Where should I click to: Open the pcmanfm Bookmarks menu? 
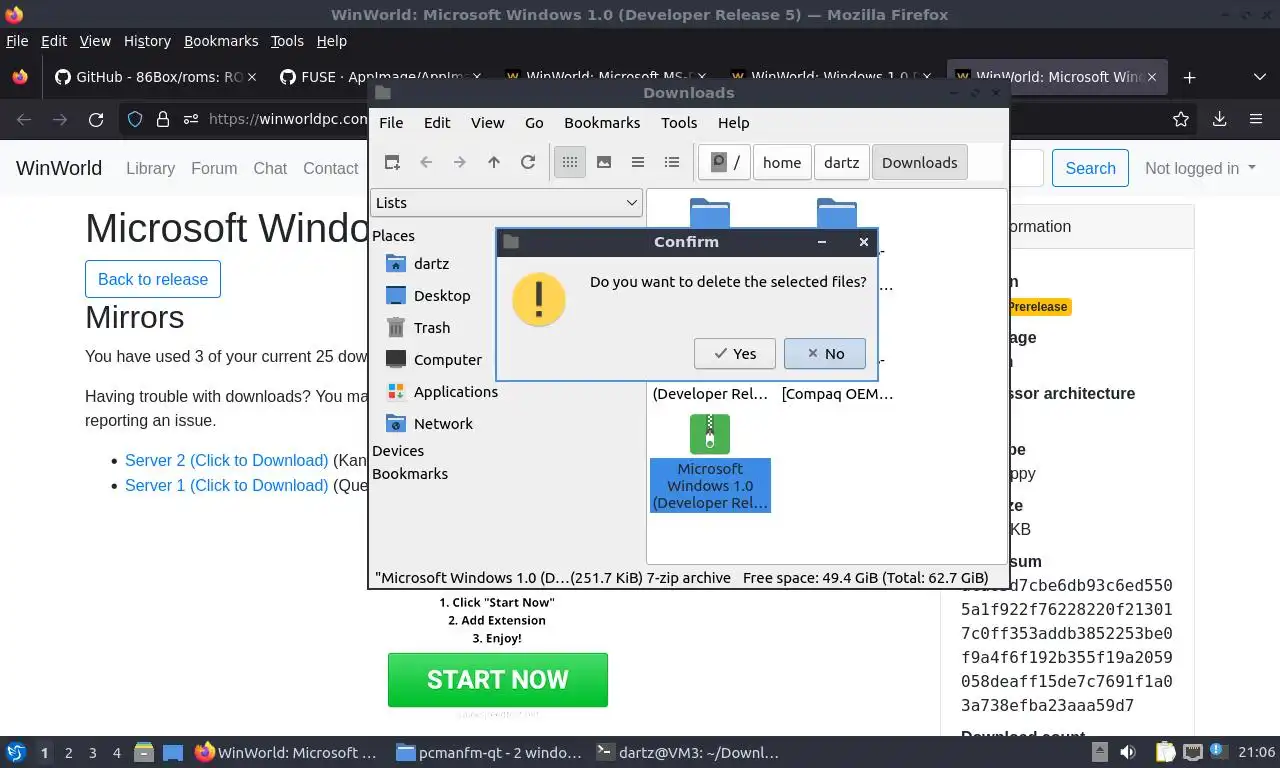tap(602, 122)
